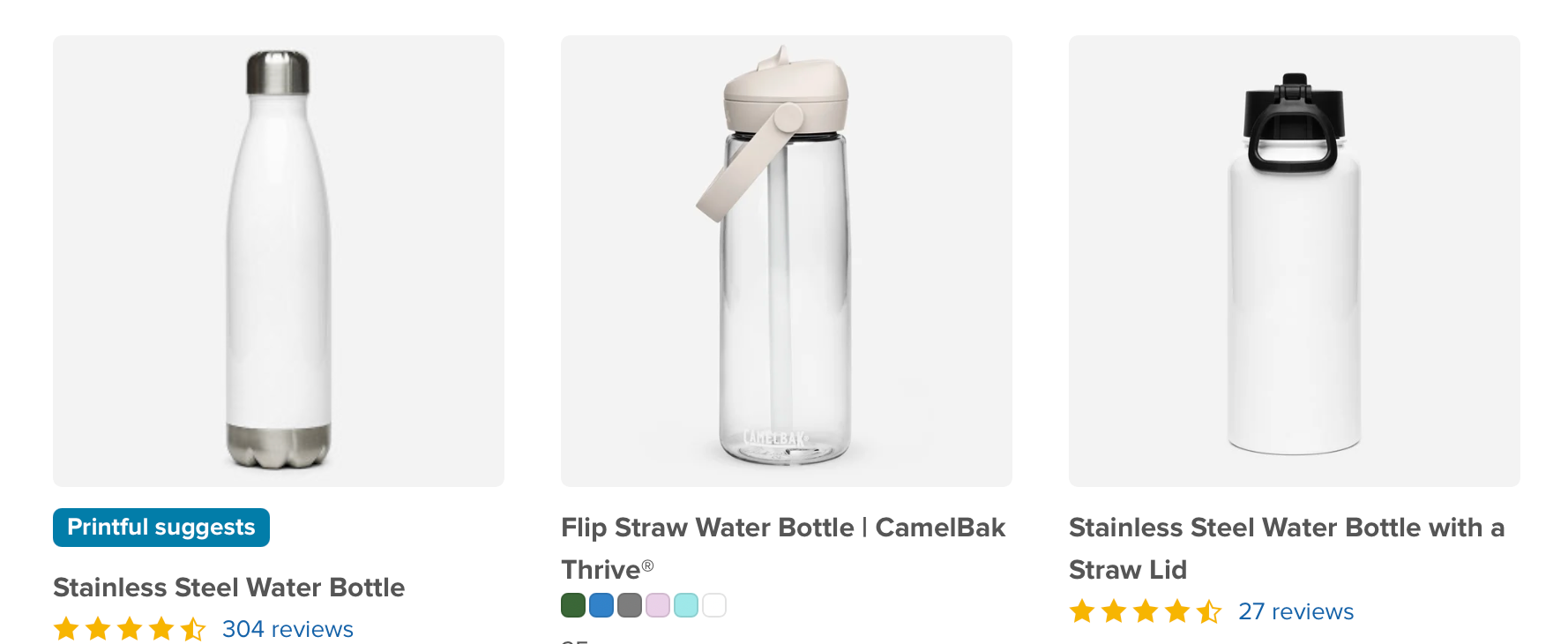This screenshot has width=1568, height=644.
Task: Choose the pink color variant of CamelBak Thrive
Action: 658,605
